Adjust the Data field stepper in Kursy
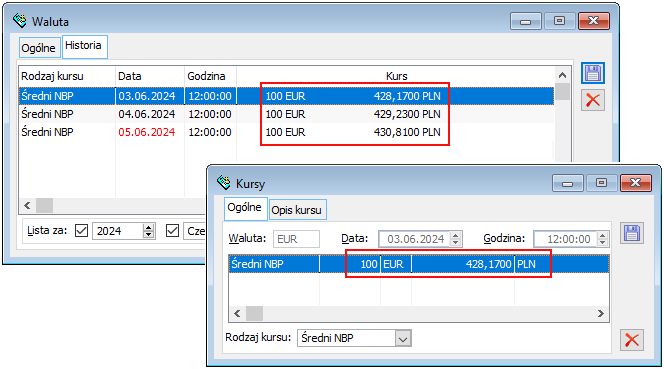 tap(456, 239)
